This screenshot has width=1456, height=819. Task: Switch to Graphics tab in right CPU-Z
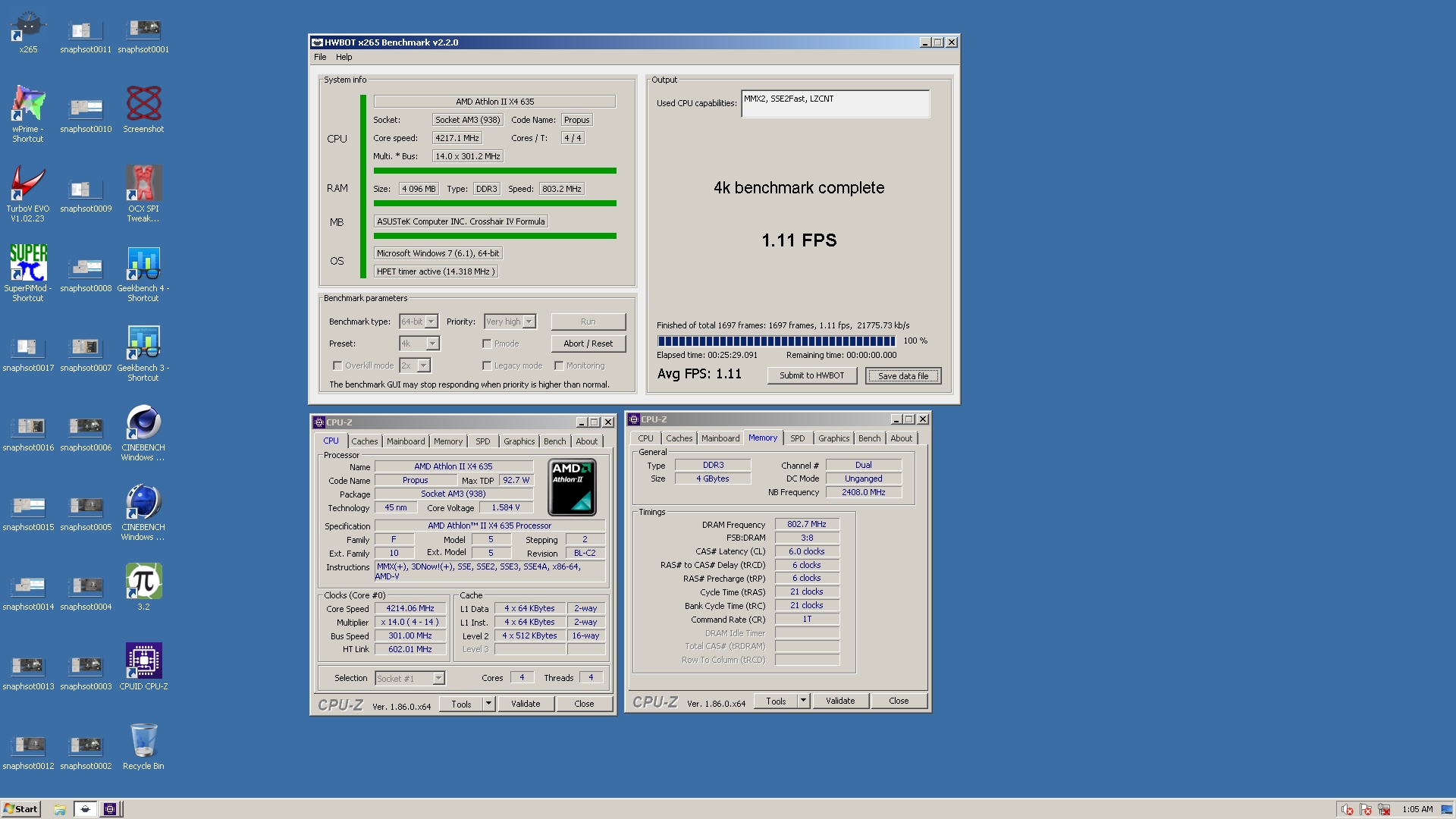pos(834,438)
